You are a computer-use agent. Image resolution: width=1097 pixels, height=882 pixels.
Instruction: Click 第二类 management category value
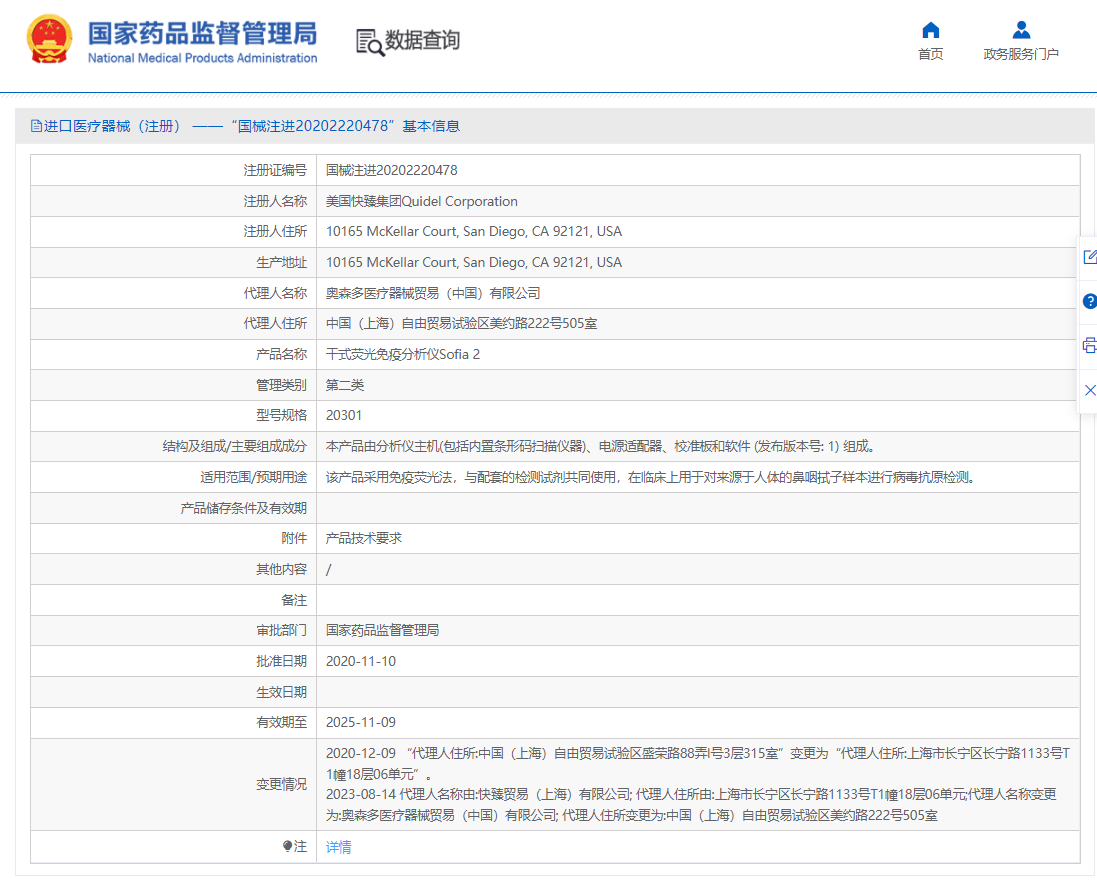(345, 385)
